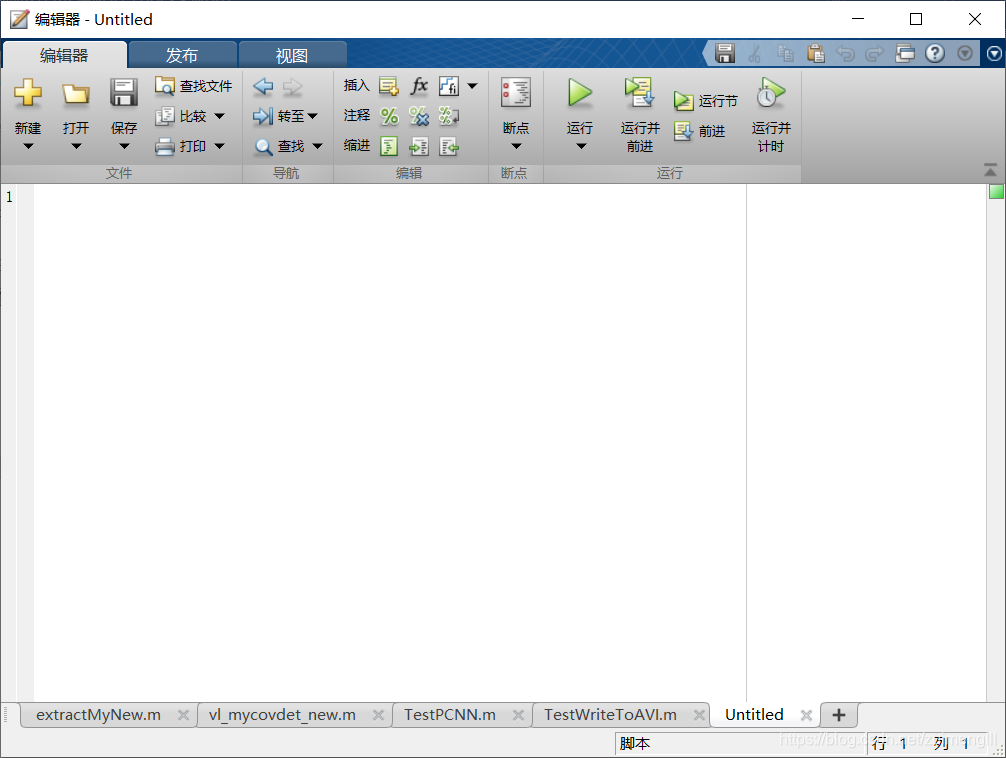Expand the fixed-point icon dropdown arrow
1006x758 pixels.
click(x=473, y=86)
